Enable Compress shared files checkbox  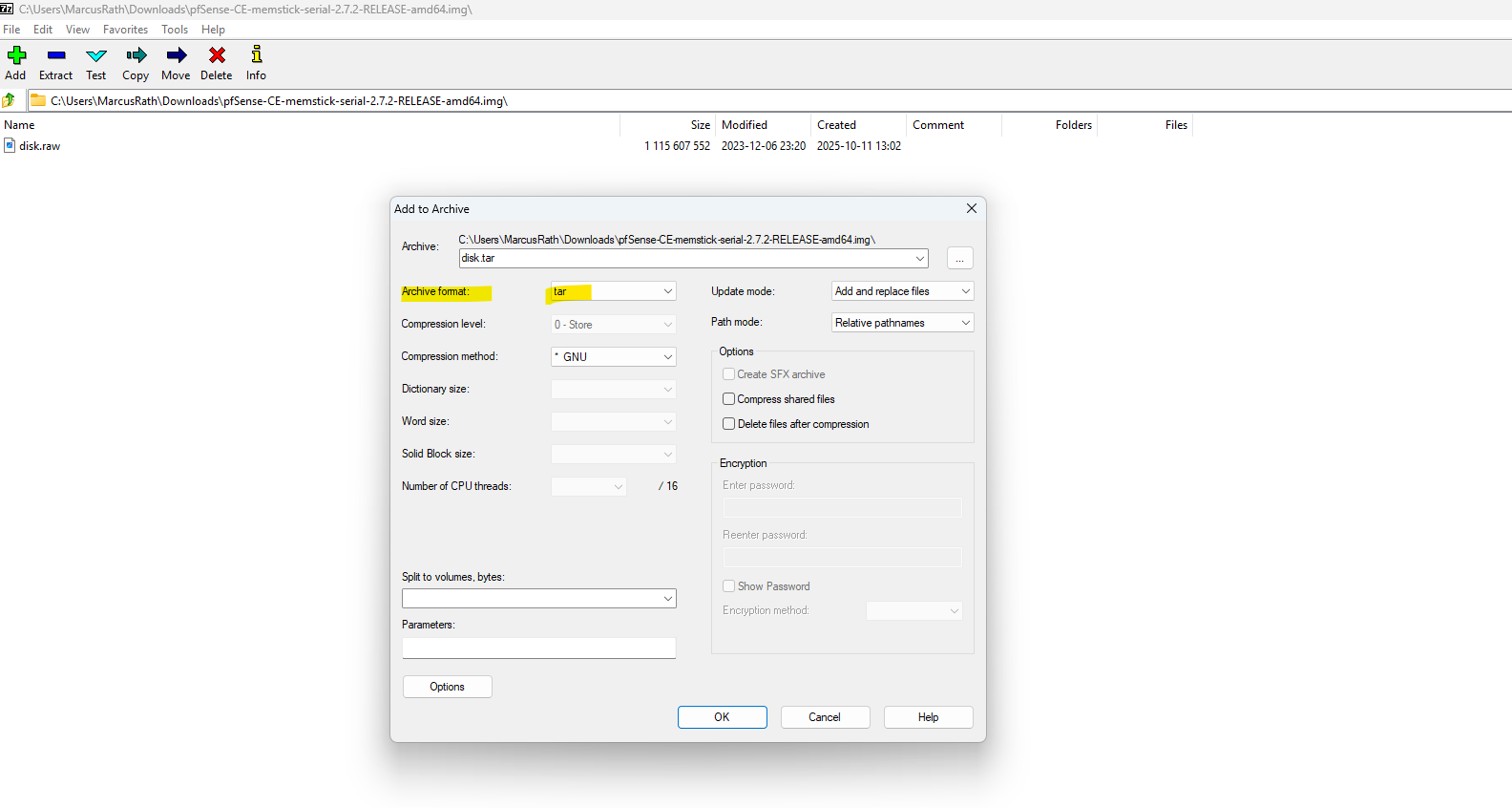coord(729,399)
